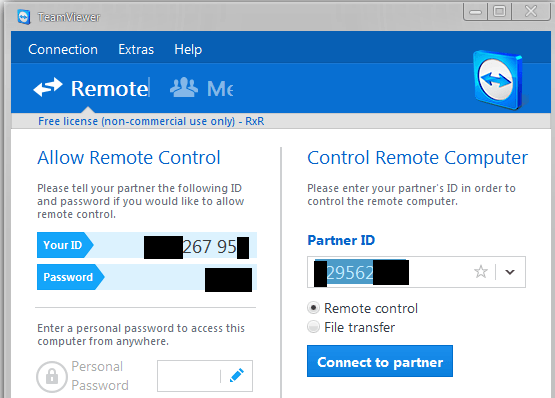Switch to the Remote tab

(x=91, y=88)
